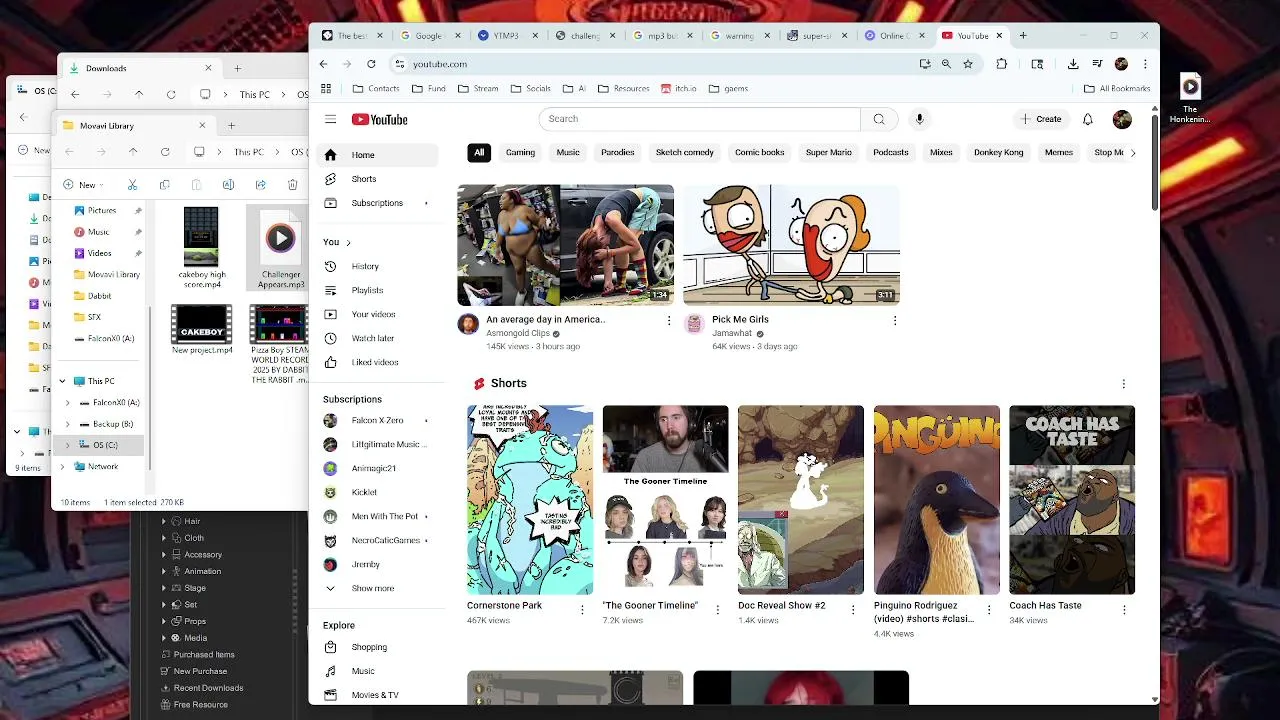Open Chrome downloads tray icon
Screen dimensions: 1280x720
pos(1072,64)
